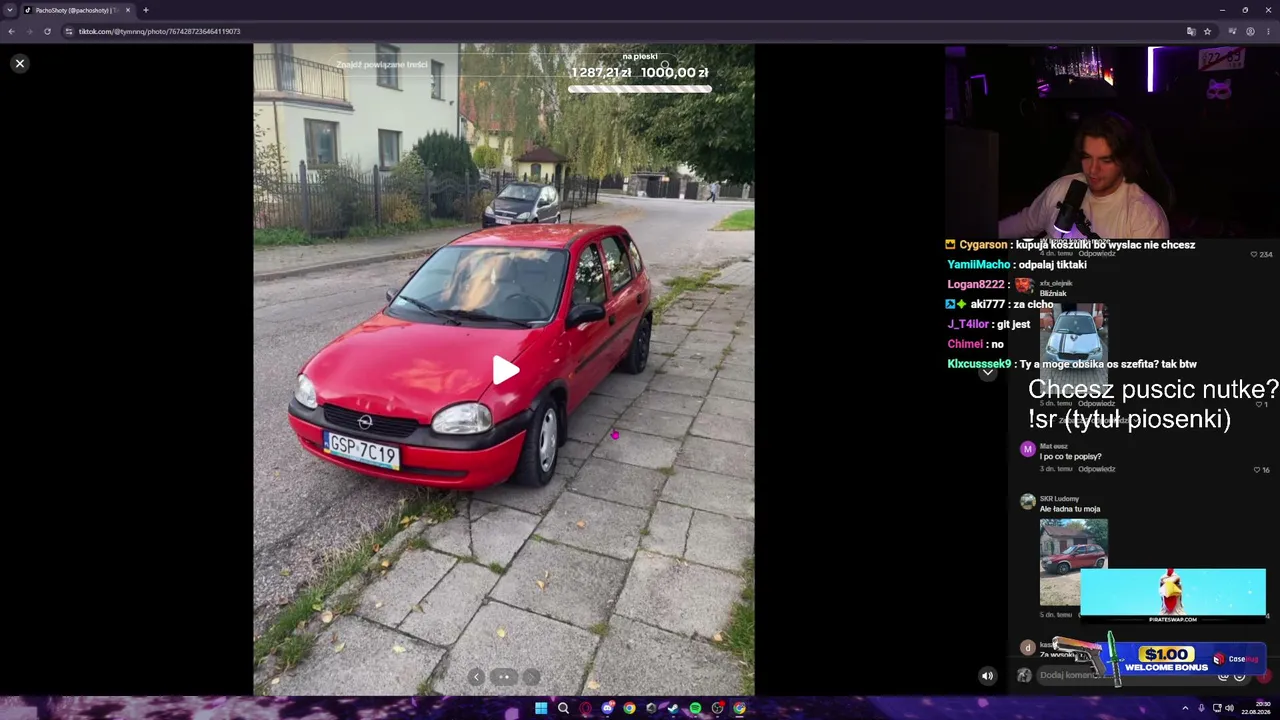Viewport: 1280px width, 720px height.
Task: Launch Opera GX from the taskbar
Action: point(585,708)
